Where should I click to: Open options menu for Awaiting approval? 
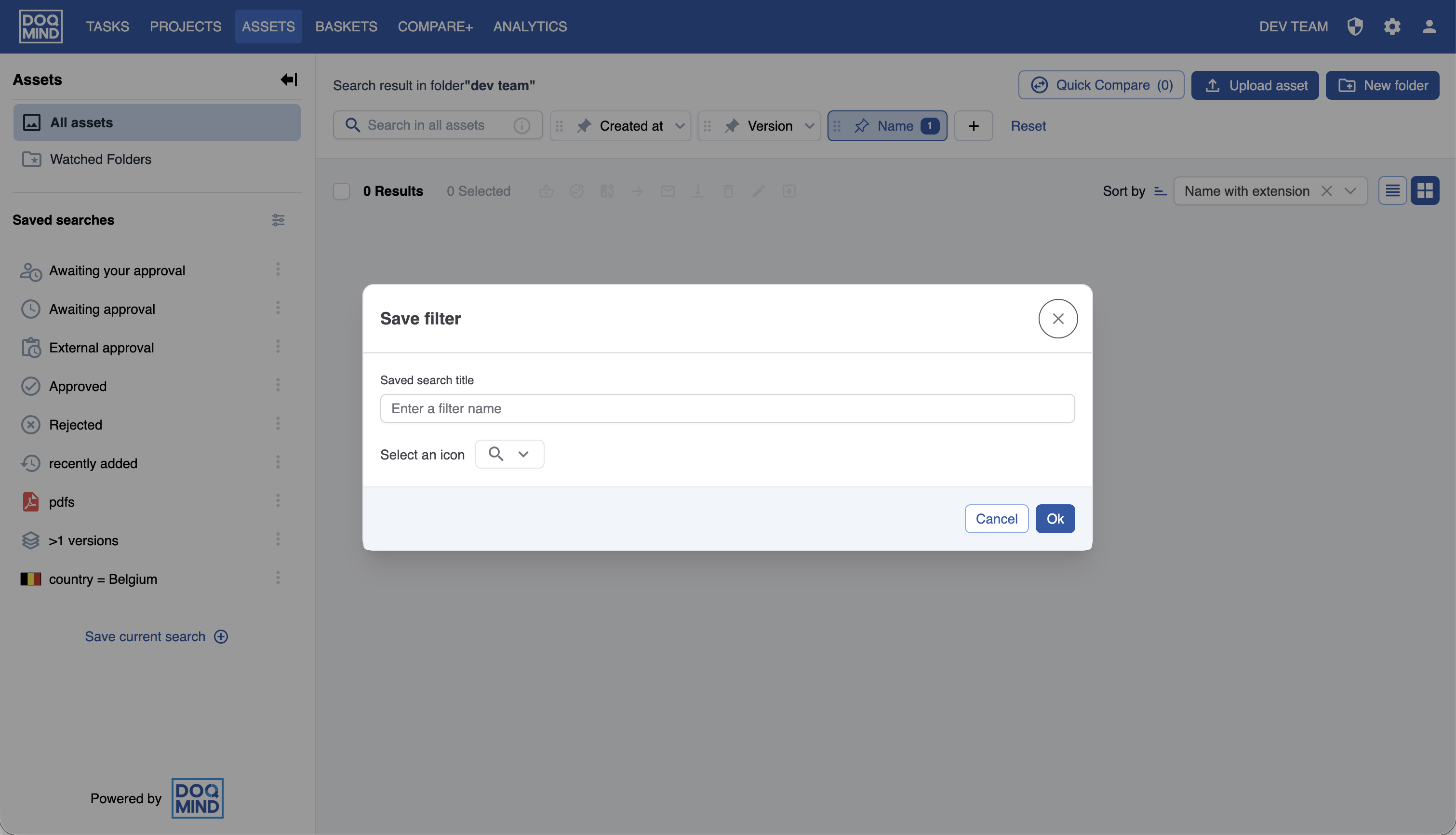(x=278, y=308)
